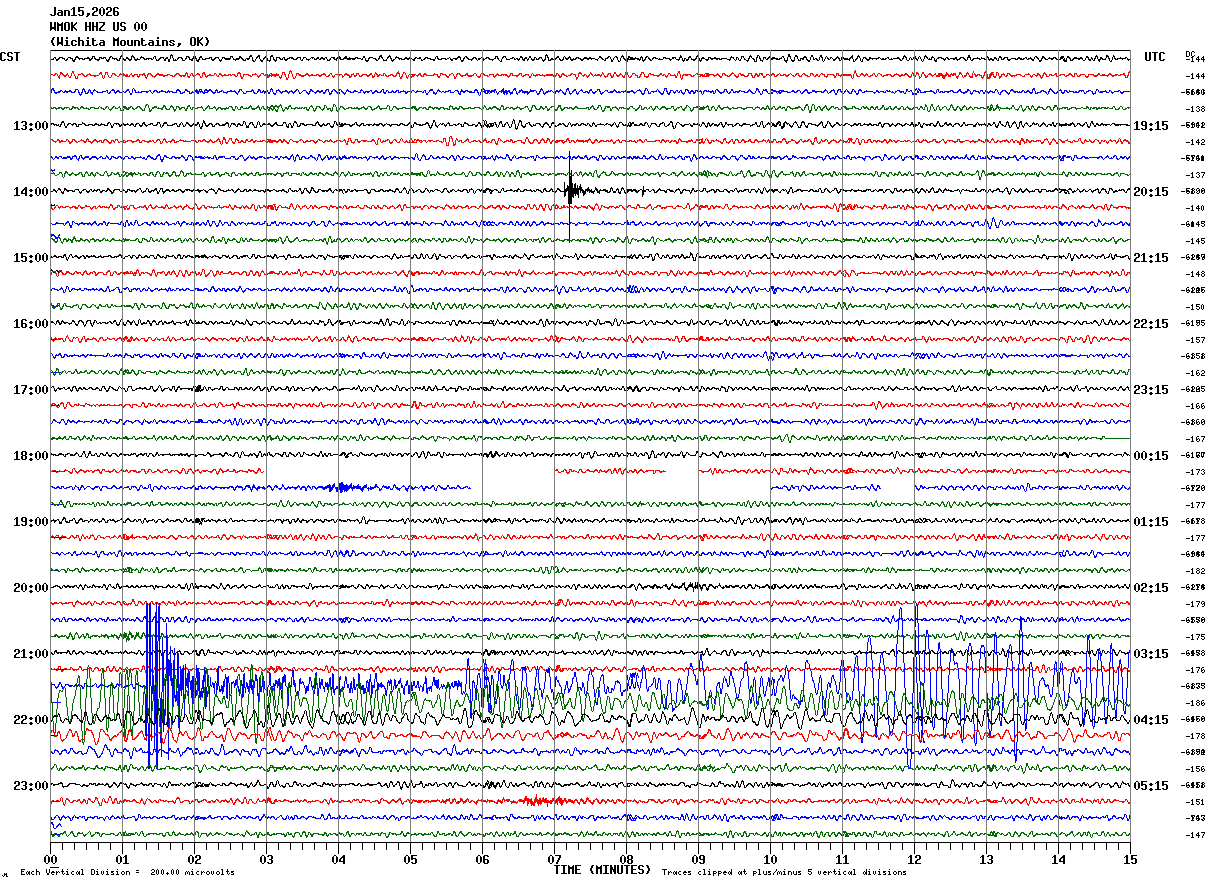Viewport: 1210px width, 886px height.
Task: Click the 19:15 UTC time label
Action: click(x=1151, y=126)
